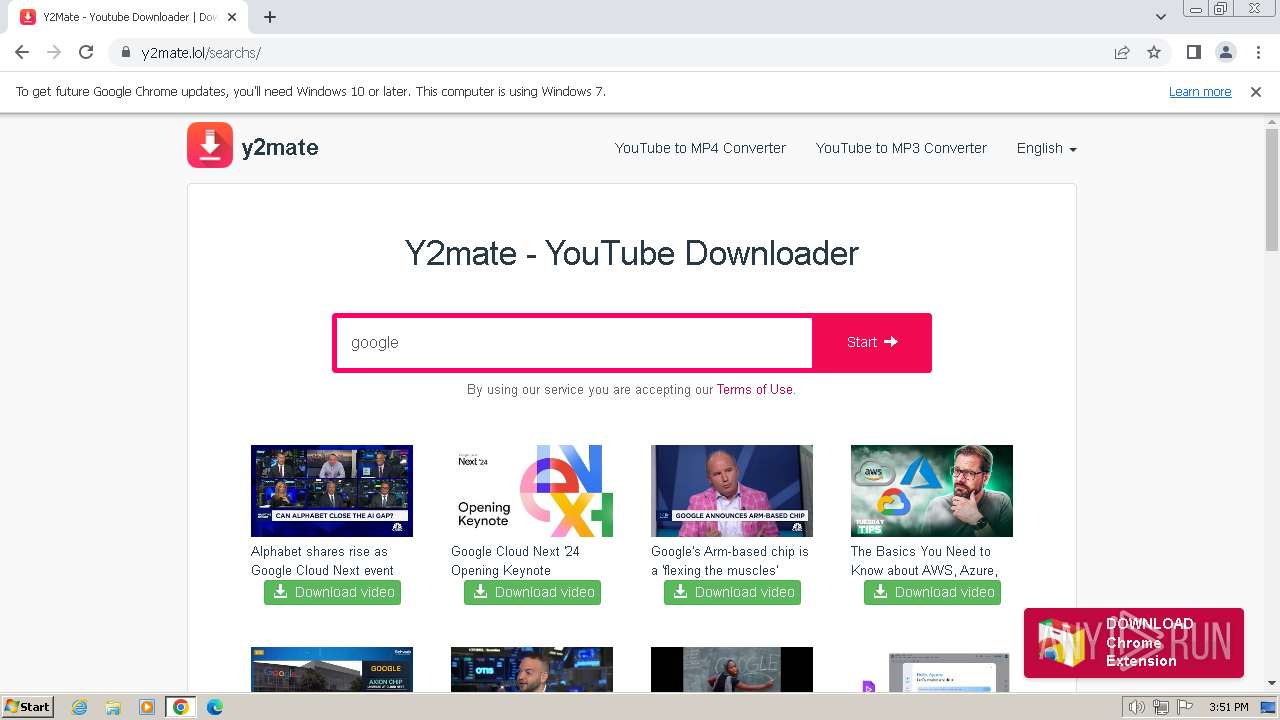Open Windows Media Player from the taskbar
1280x720 pixels.
coord(147,707)
